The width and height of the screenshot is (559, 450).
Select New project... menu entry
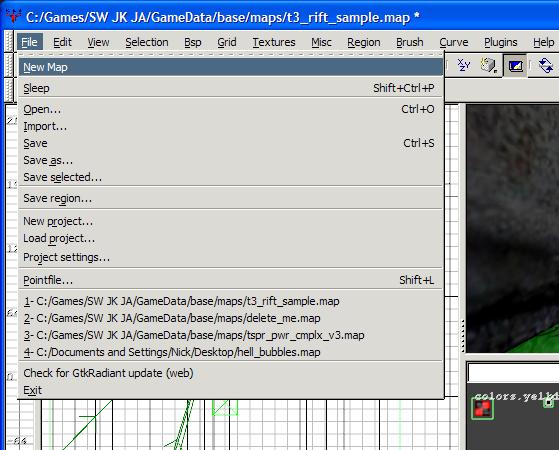[231, 221]
